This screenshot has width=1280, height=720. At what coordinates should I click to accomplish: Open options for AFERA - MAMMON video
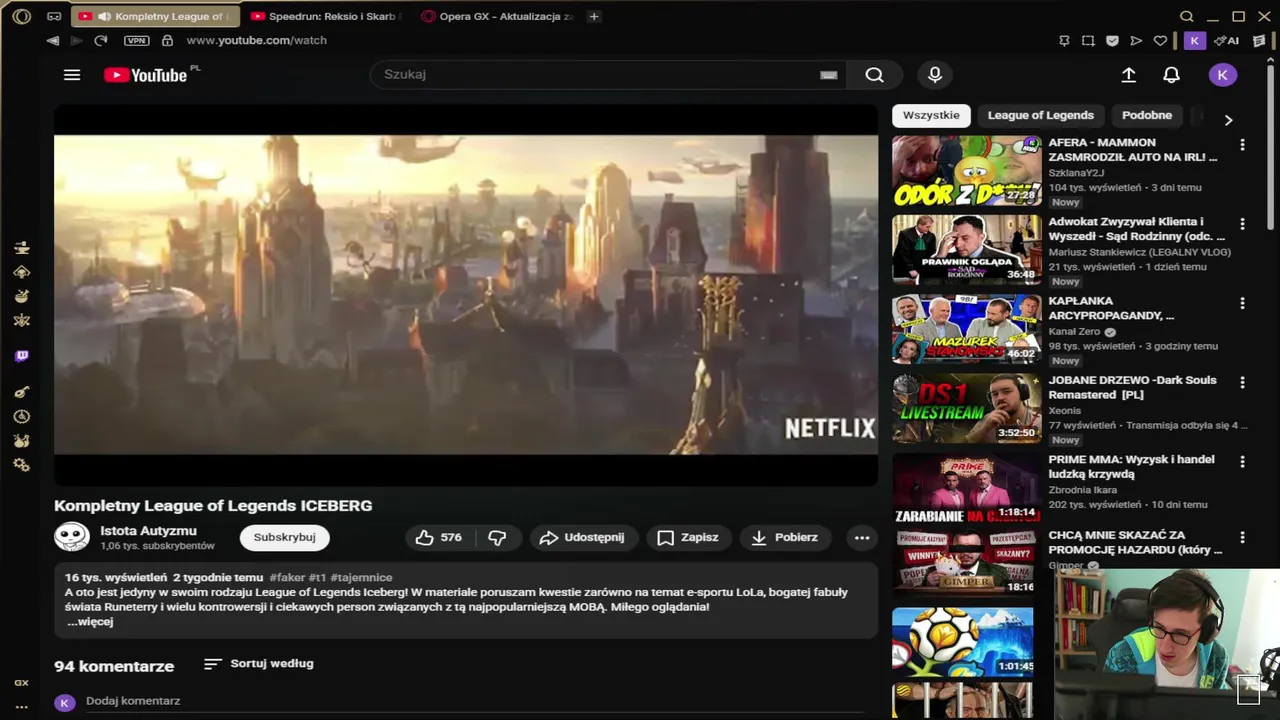pyautogui.click(x=1242, y=145)
